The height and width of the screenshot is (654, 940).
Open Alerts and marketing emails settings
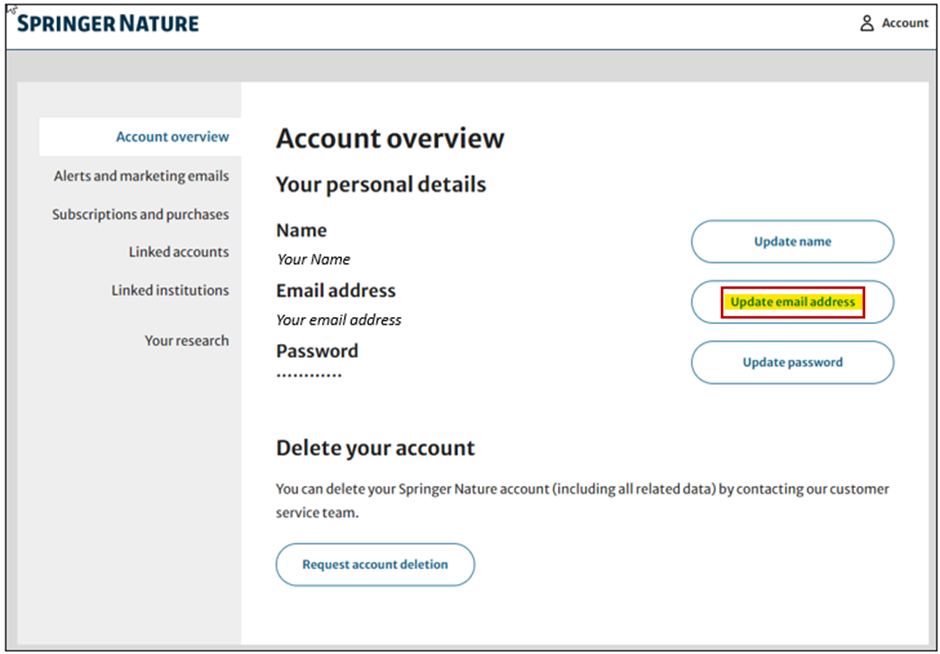pyautogui.click(x=141, y=175)
